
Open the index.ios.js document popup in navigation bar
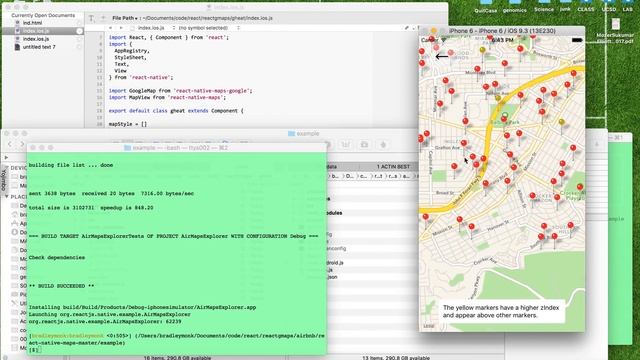(152, 28)
